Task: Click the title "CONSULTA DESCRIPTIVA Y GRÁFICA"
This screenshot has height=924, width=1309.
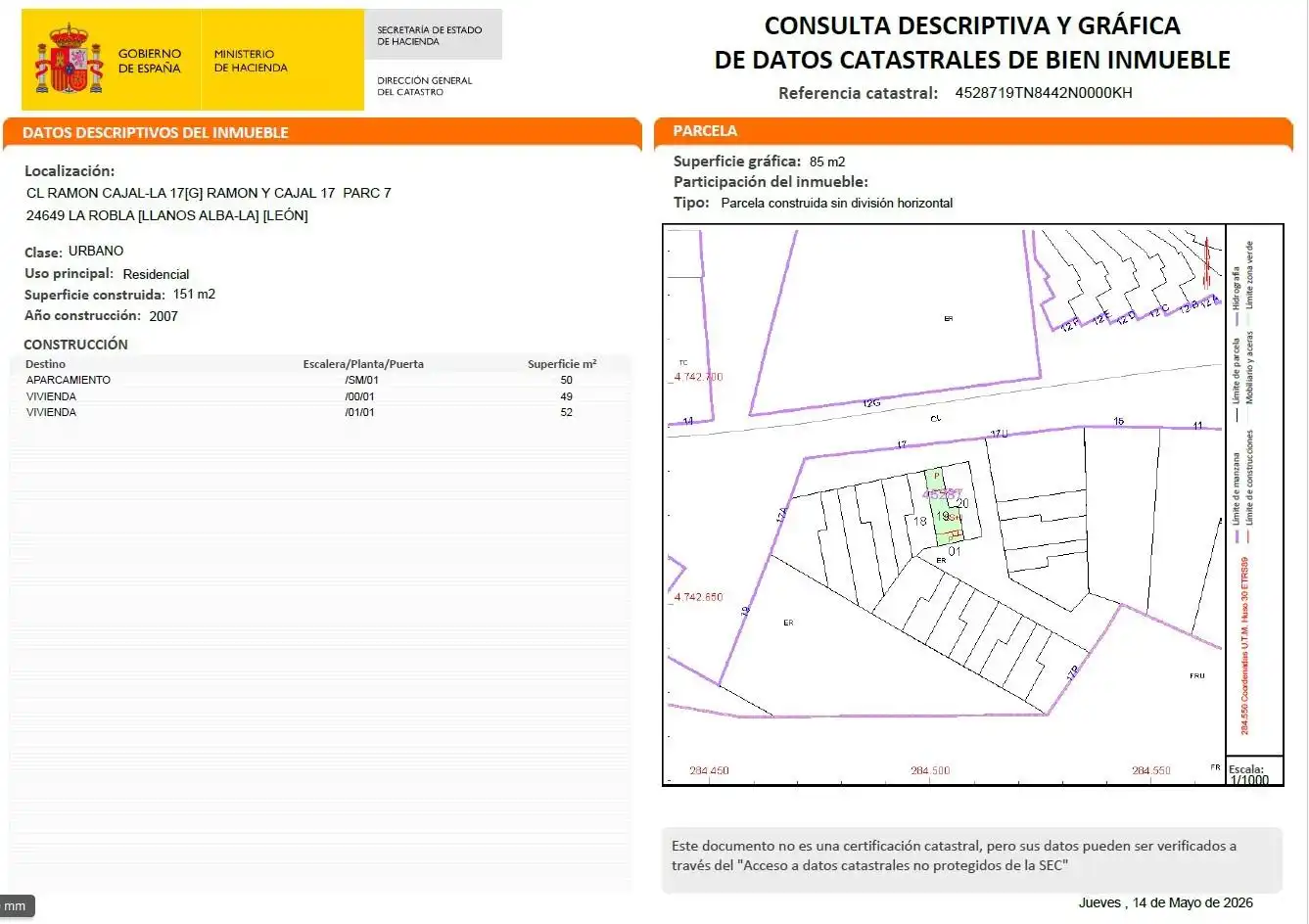Action: pos(972,25)
